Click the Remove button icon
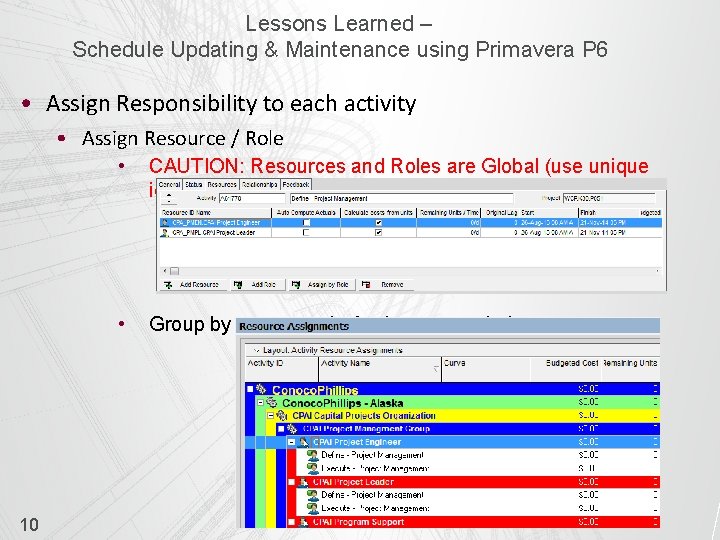 [366, 285]
